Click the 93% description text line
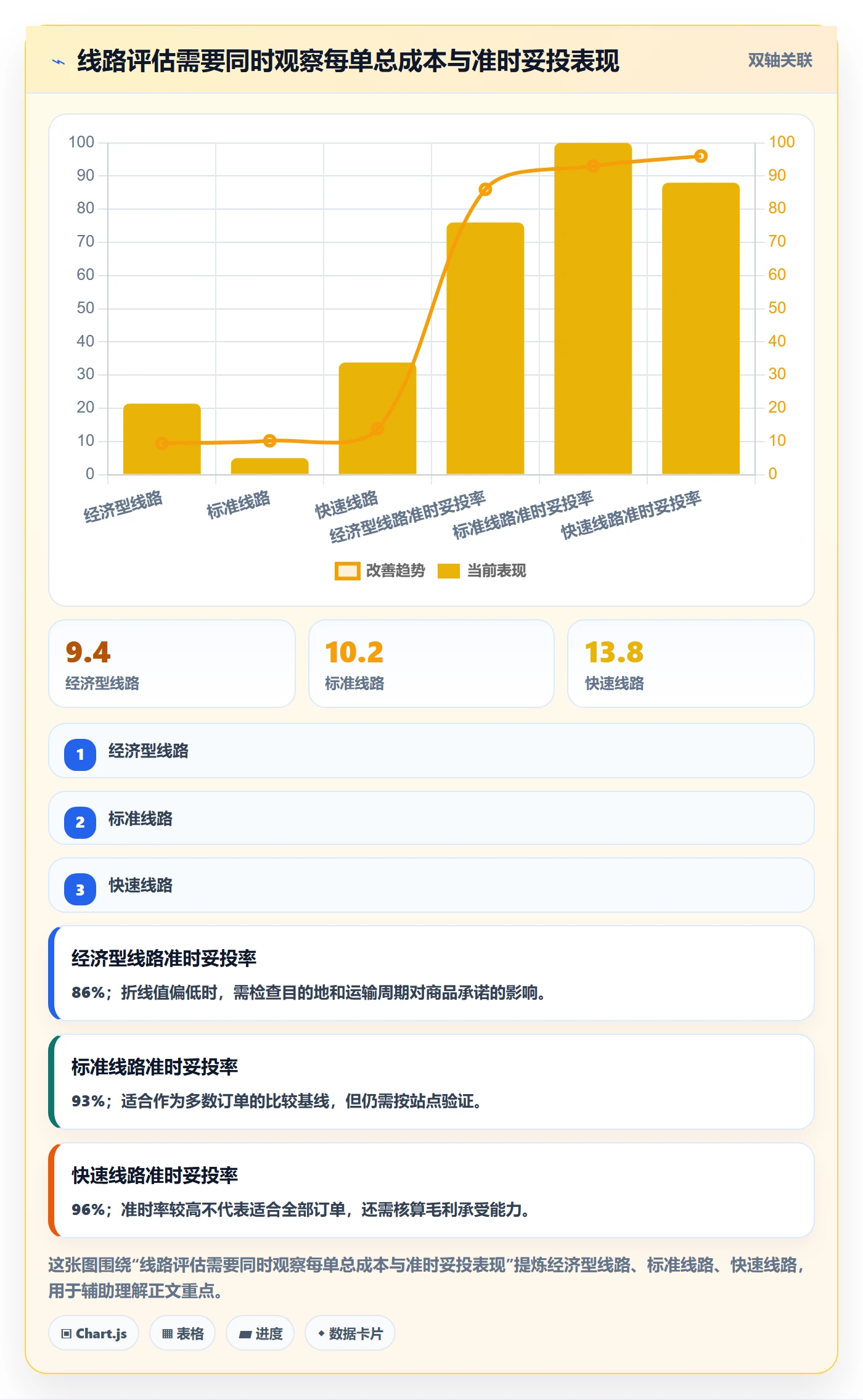 click(276, 1101)
